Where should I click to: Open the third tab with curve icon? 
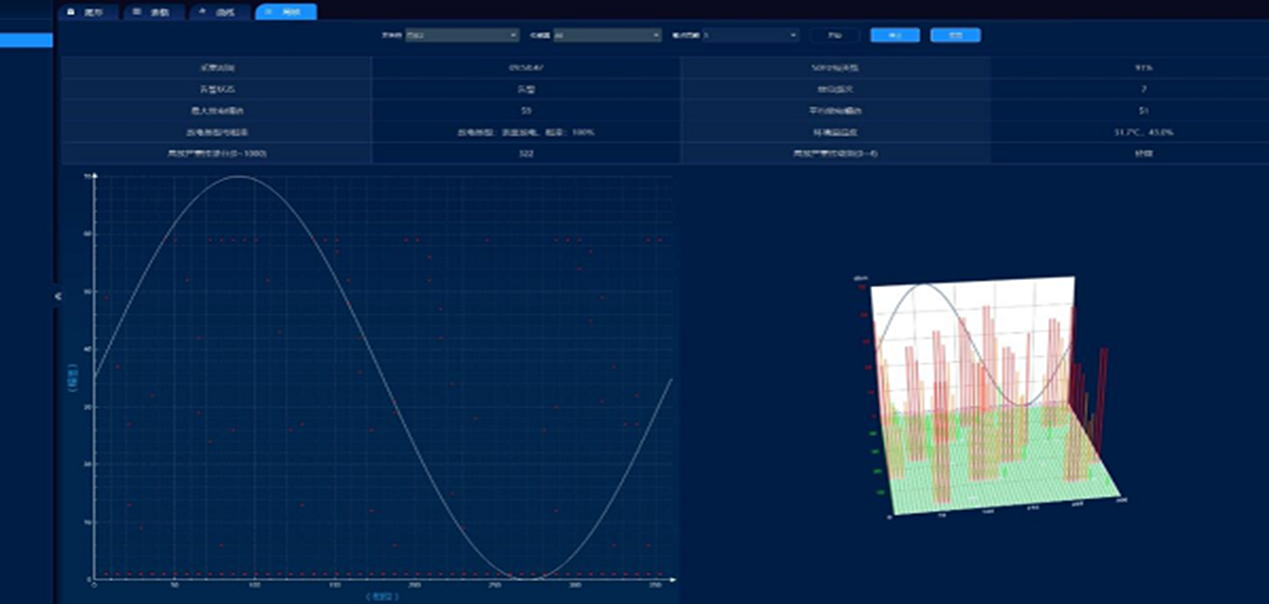click(218, 12)
